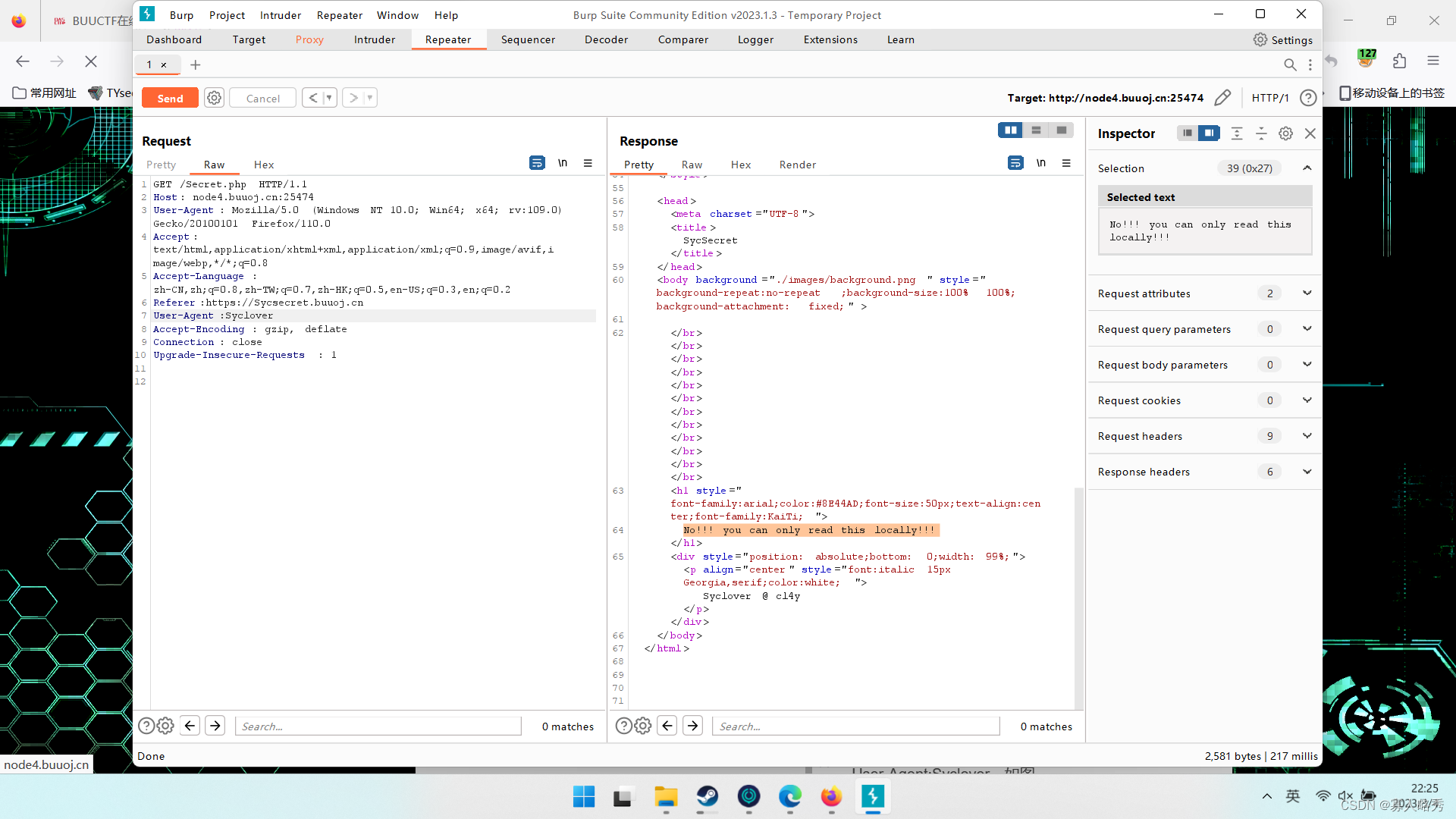This screenshot has width=1456, height=819.
Task: Click the Response search input field
Action: (855, 726)
